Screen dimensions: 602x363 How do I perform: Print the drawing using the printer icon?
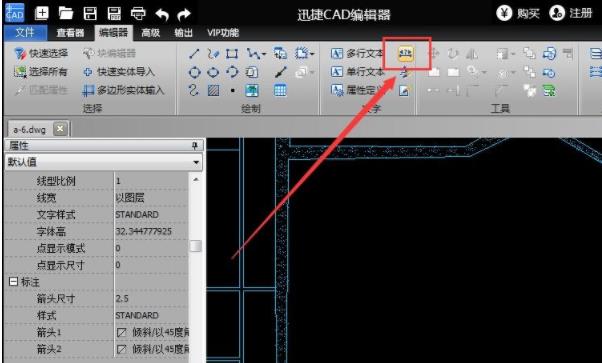(x=138, y=14)
